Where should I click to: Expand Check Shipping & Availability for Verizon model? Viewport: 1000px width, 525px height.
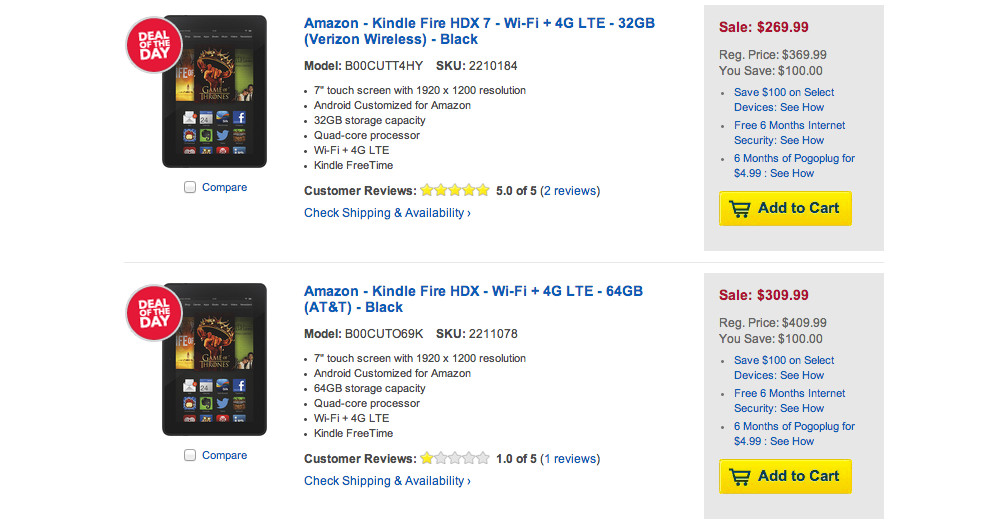tap(387, 213)
